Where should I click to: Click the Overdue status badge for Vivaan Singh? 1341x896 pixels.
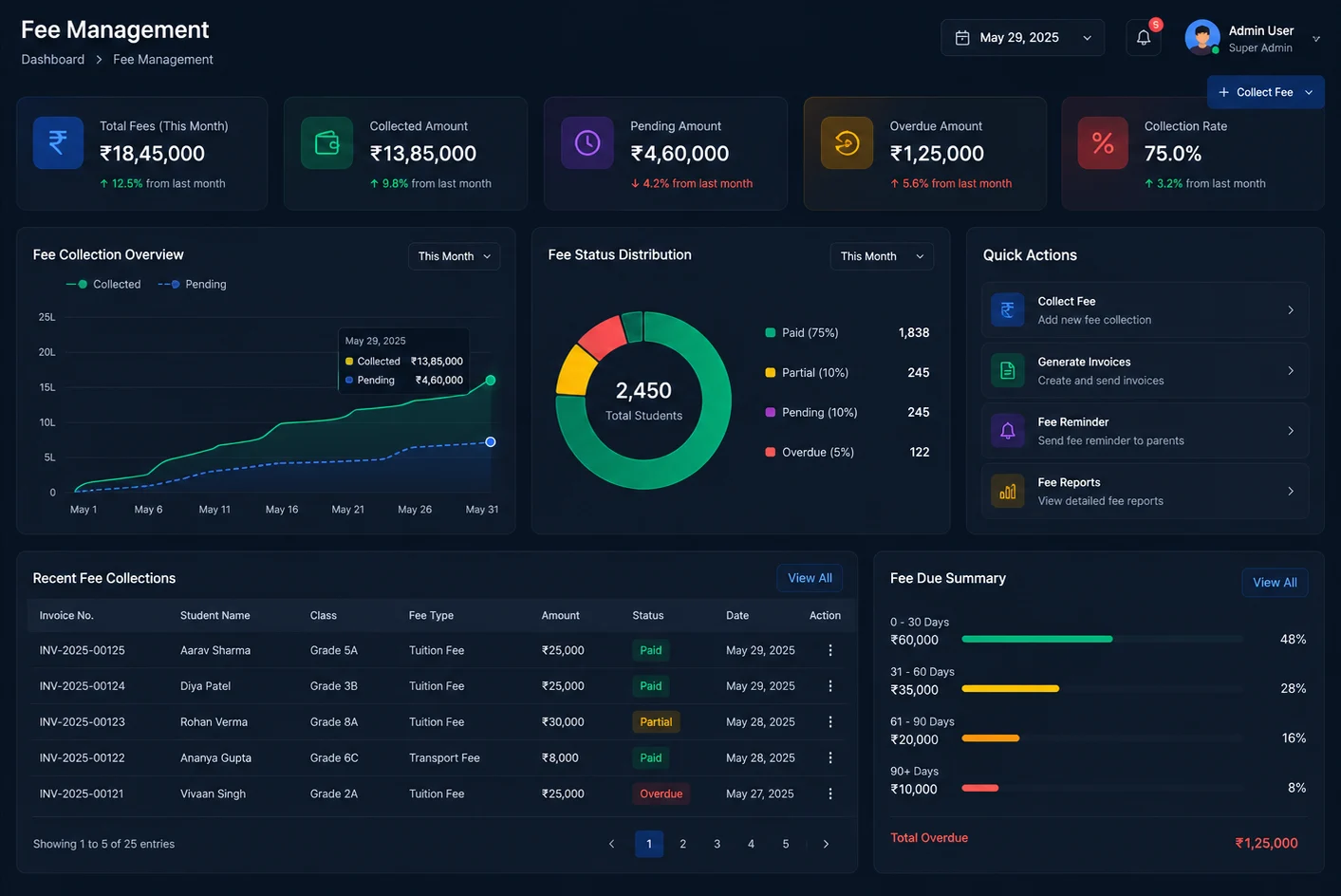[x=661, y=793]
